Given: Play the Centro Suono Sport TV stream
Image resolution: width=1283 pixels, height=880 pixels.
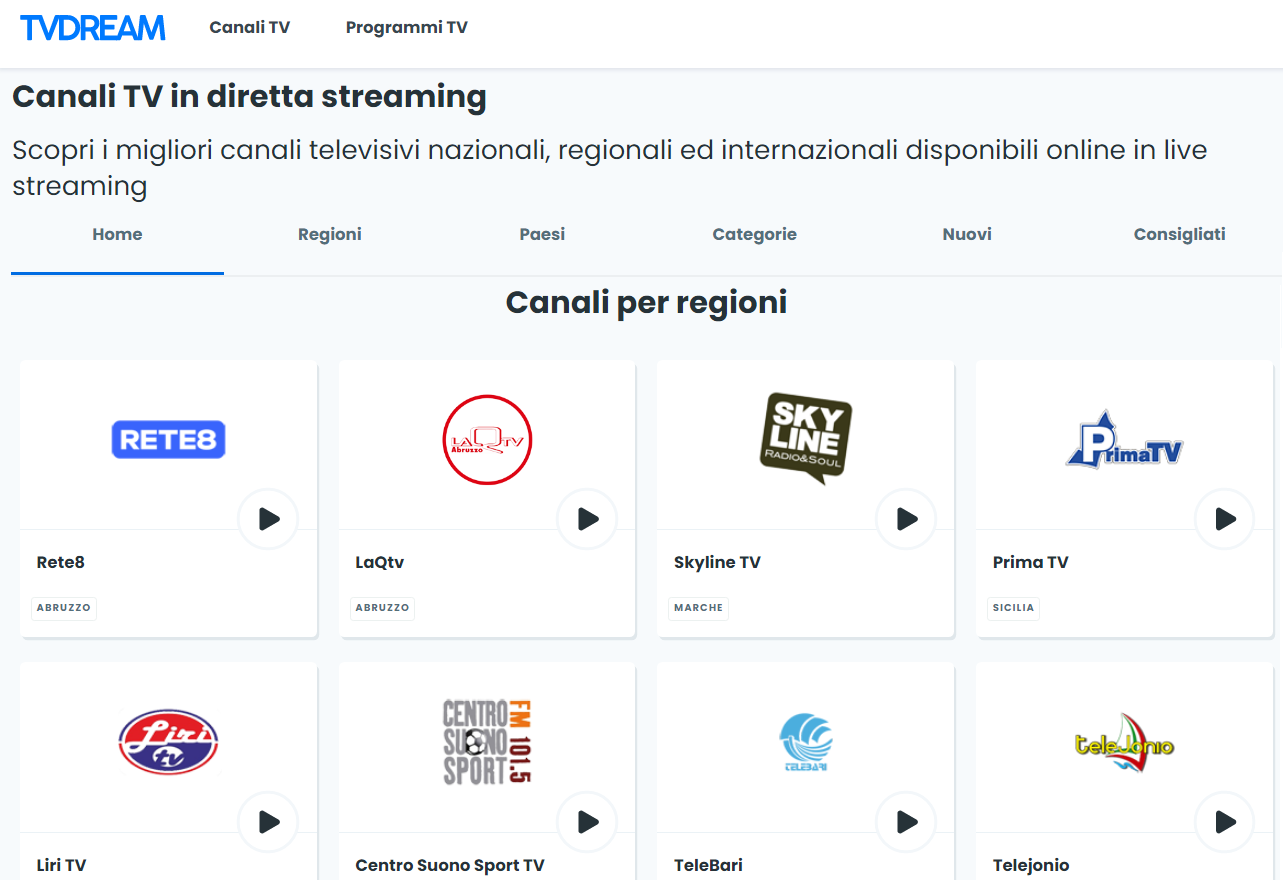Looking at the screenshot, I should click(586, 821).
